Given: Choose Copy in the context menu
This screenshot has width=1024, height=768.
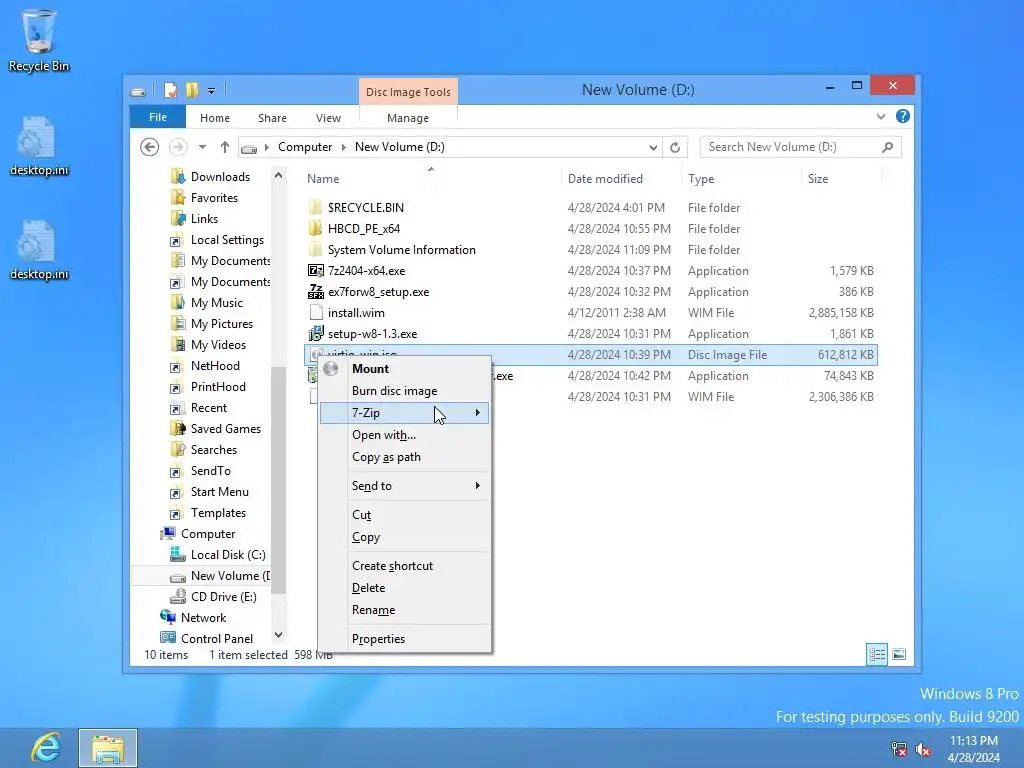Looking at the screenshot, I should [405, 537].
